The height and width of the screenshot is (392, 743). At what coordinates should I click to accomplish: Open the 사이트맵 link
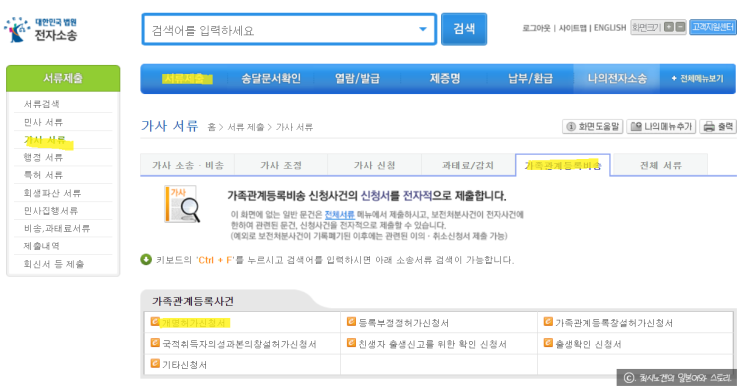(x=572, y=28)
